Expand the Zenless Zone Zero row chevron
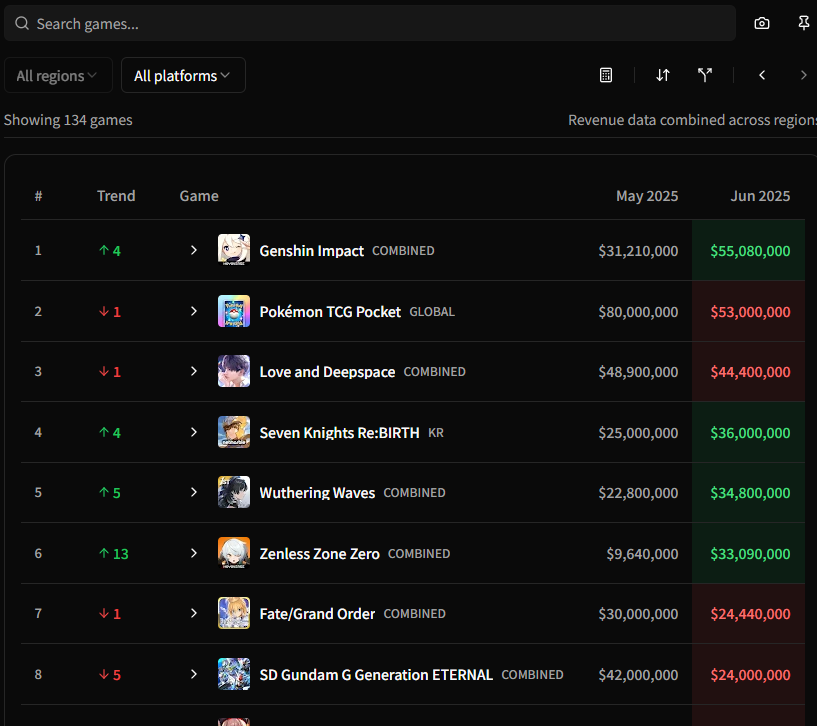This screenshot has height=726, width=817. click(194, 553)
